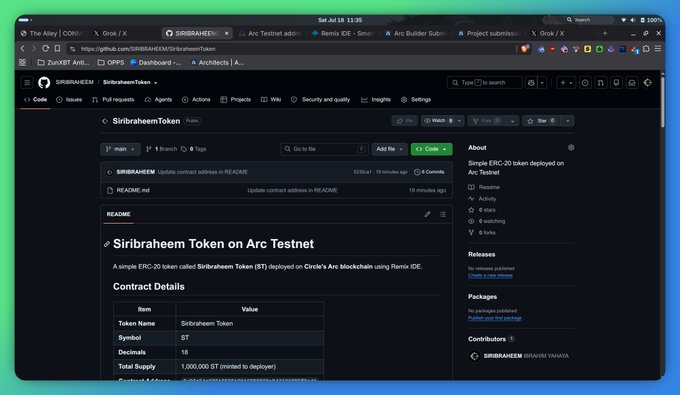Open the main branch selector dropdown
This screenshot has width=680, height=395.
click(120, 149)
